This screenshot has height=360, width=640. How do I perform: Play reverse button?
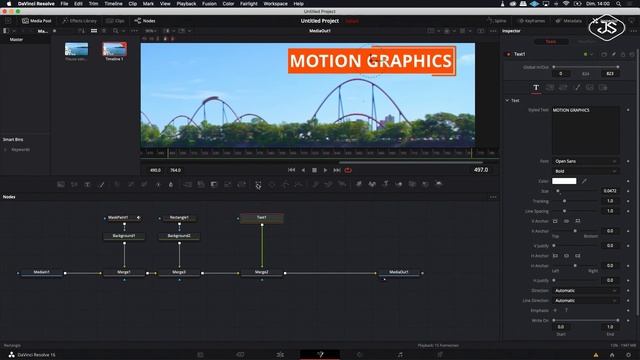pyautogui.click(x=303, y=170)
